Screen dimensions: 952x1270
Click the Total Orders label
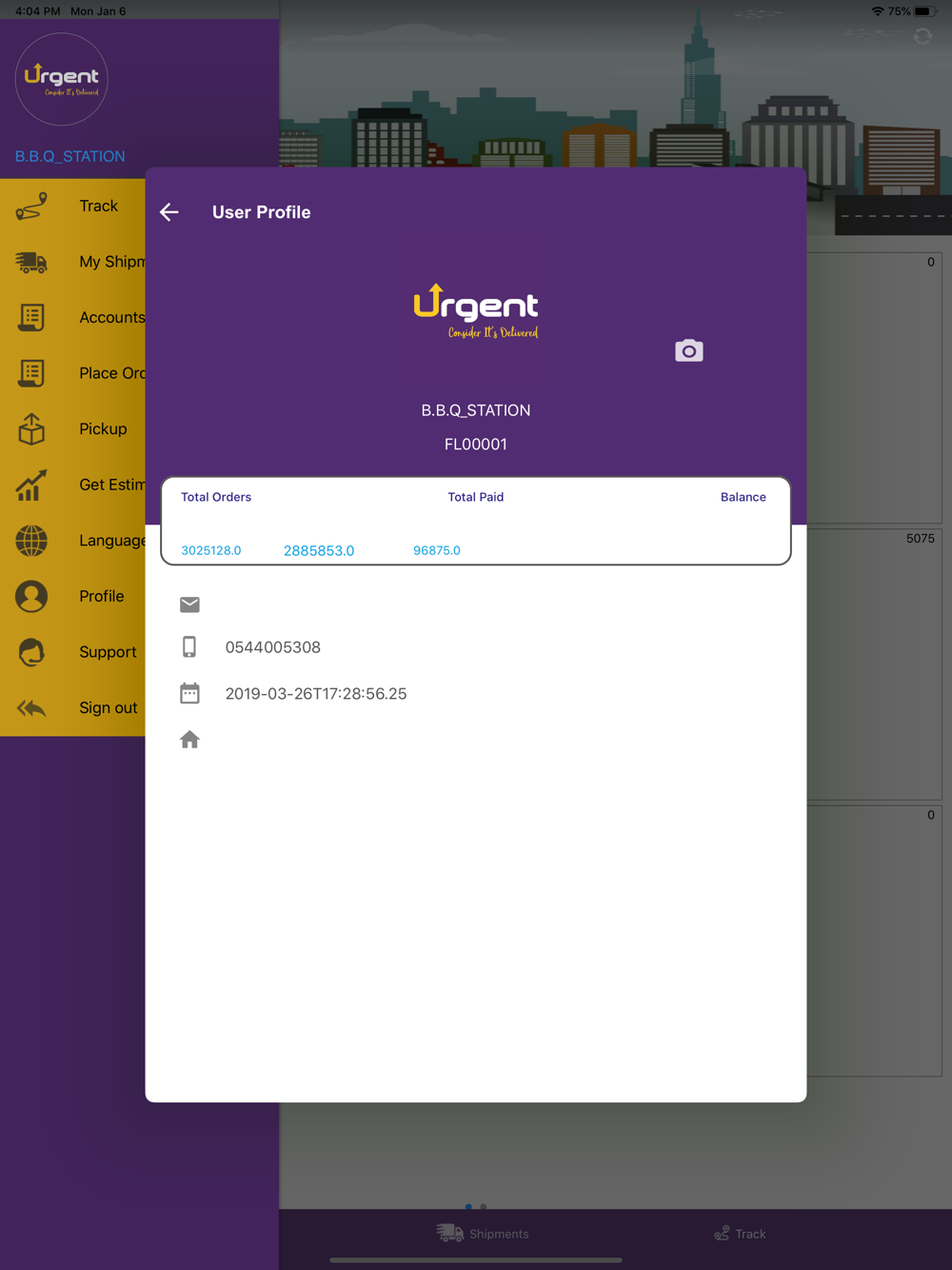(216, 497)
